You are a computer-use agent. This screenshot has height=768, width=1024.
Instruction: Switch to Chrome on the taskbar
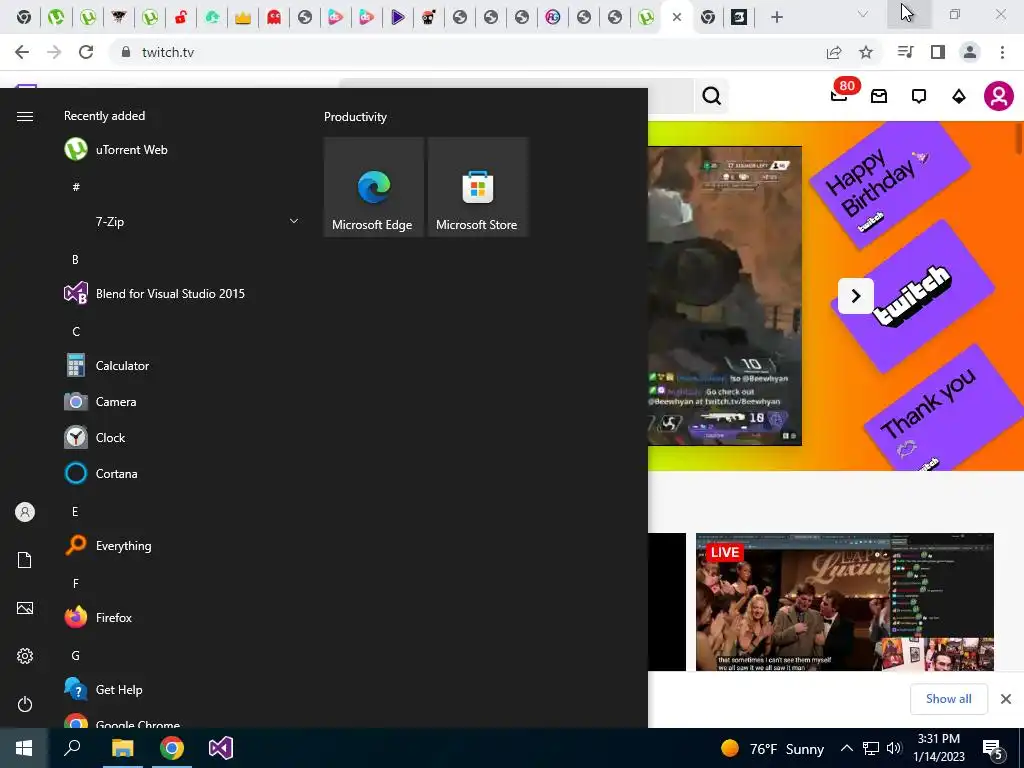click(x=172, y=748)
